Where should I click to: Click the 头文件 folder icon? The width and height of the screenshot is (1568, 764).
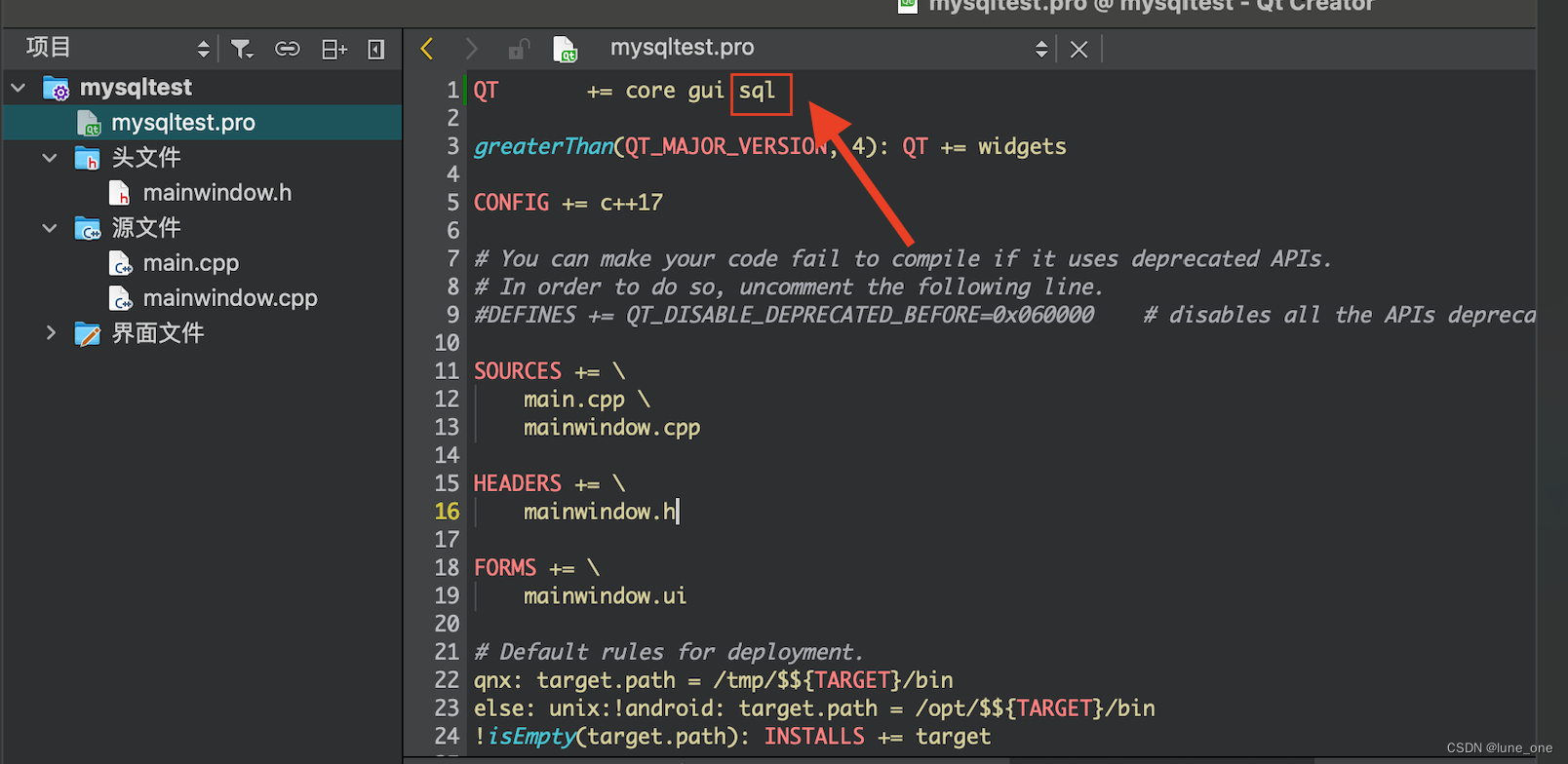pos(88,159)
